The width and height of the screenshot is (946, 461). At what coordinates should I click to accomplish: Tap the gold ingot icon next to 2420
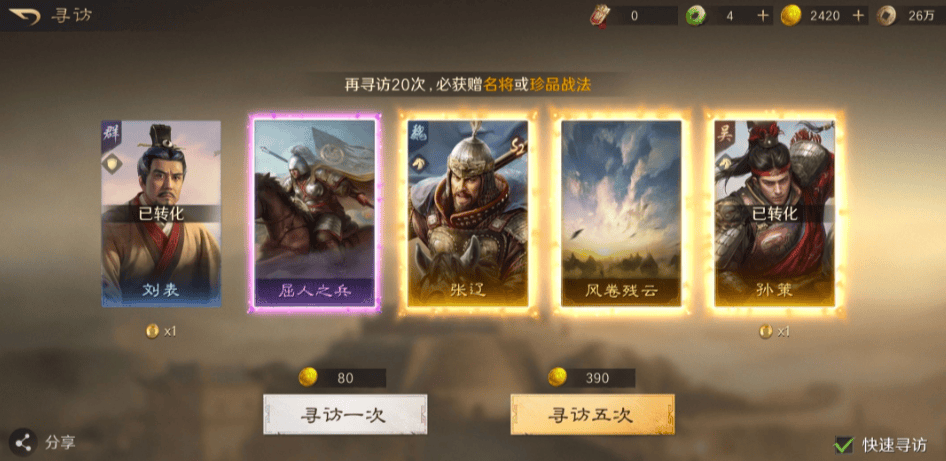click(790, 16)
